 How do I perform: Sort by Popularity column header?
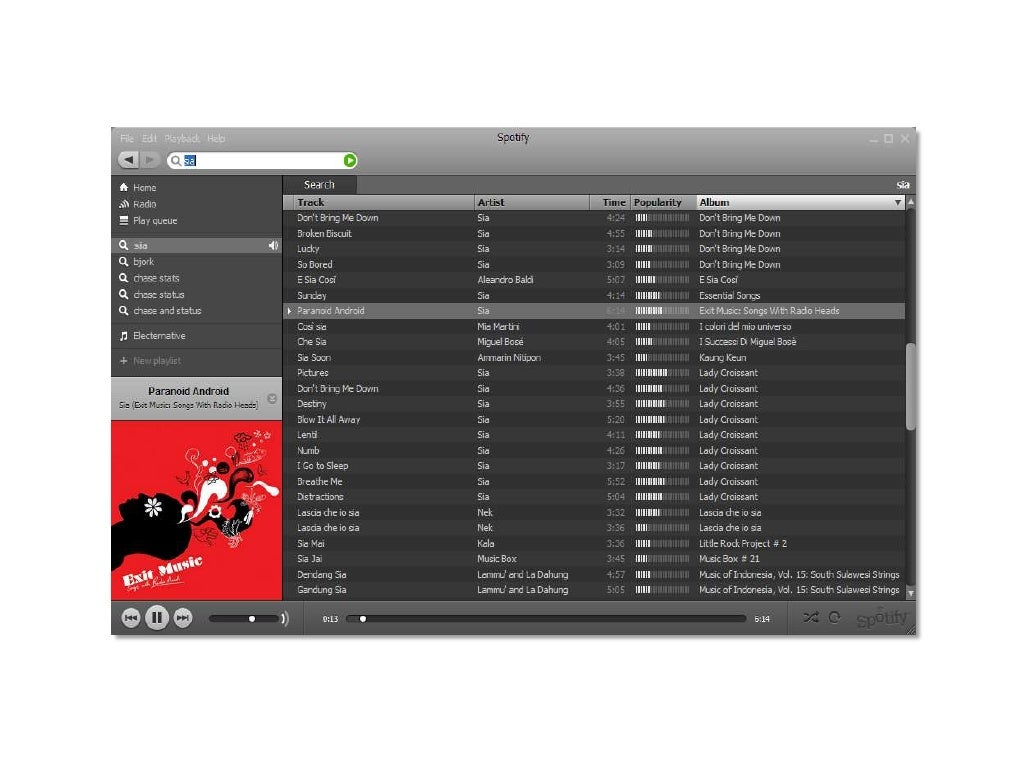pyautogui.click(x=664, y=202)
